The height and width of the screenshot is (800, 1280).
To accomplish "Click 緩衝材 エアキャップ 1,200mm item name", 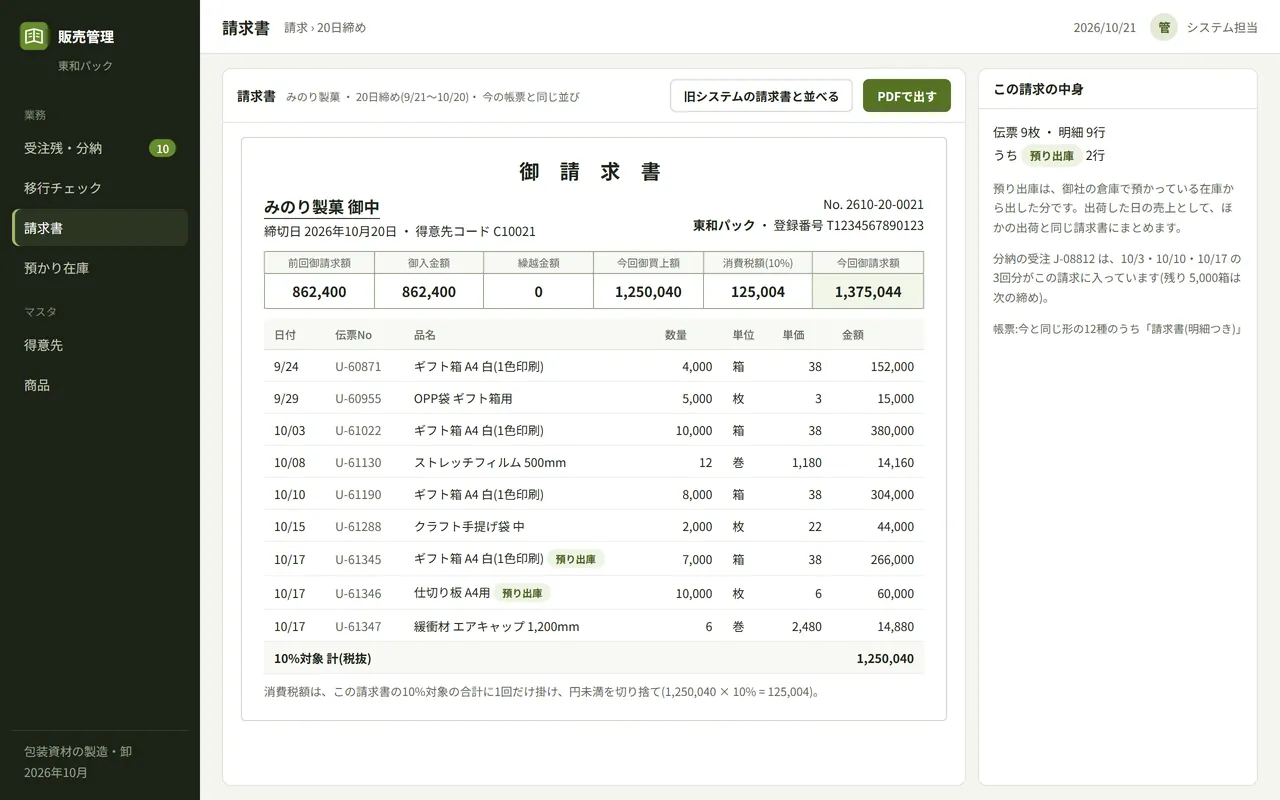I will (497, 627).
